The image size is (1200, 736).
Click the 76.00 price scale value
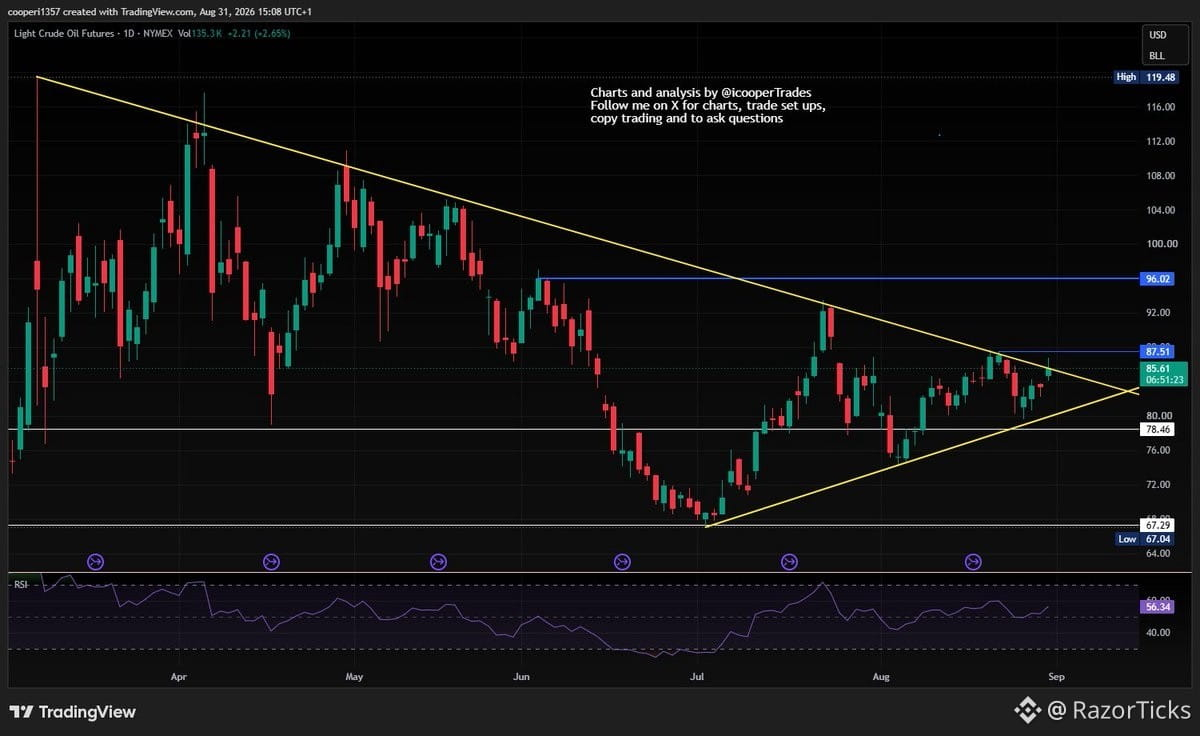[1158, 450]
